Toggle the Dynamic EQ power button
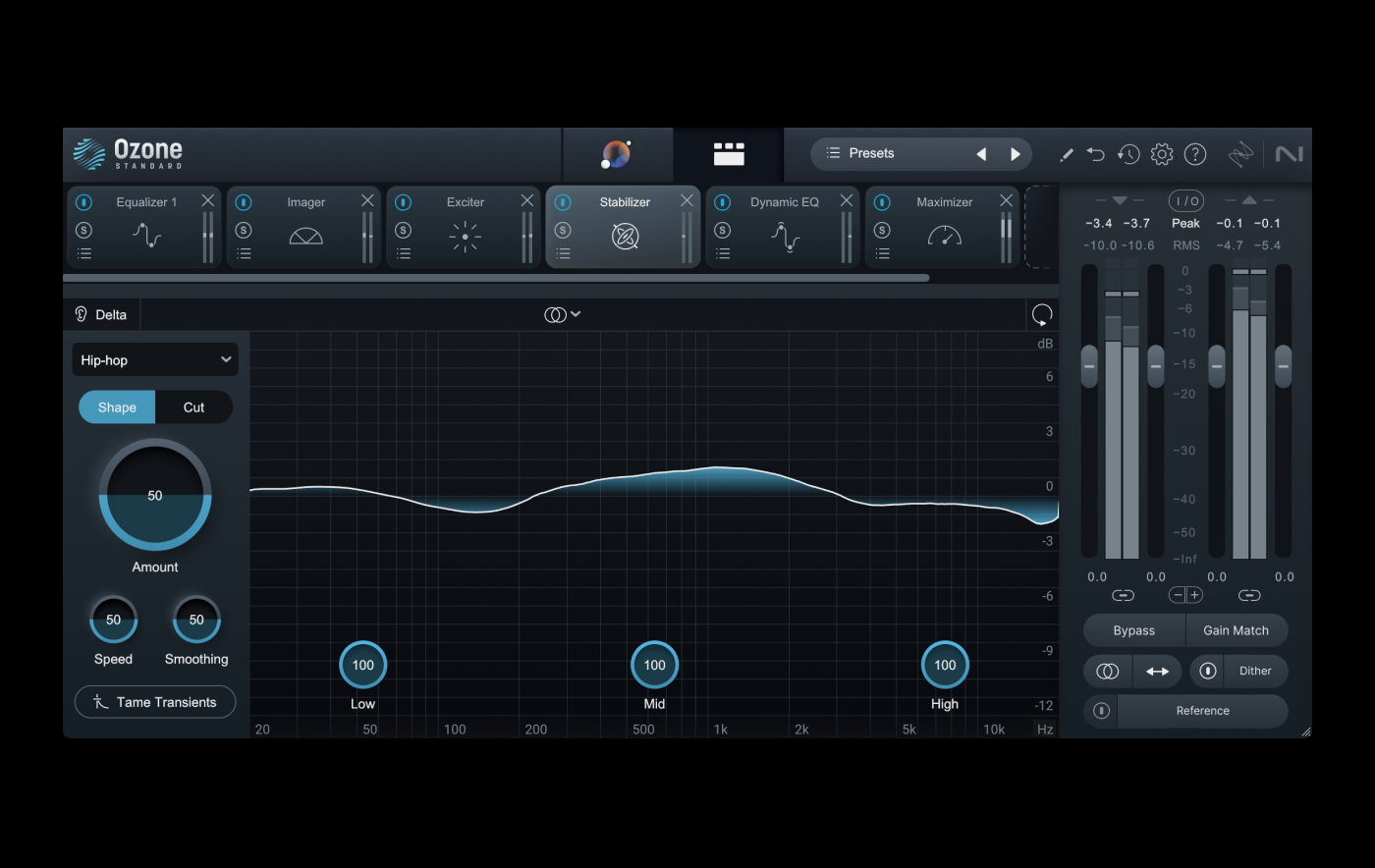Screen dimensions: 1375x868 (722, 202)
